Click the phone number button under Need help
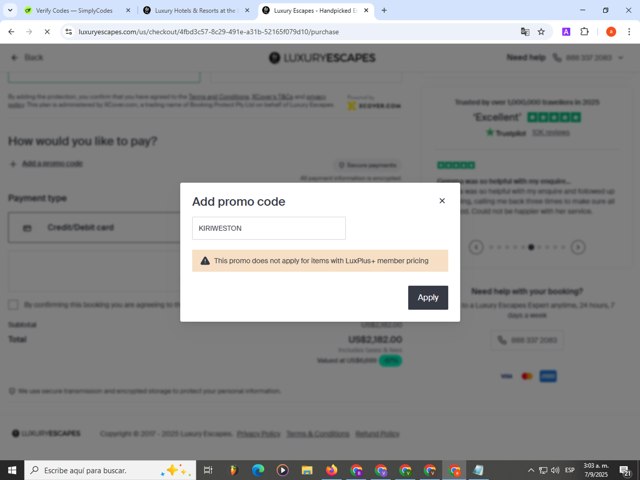 pos(527,340)
